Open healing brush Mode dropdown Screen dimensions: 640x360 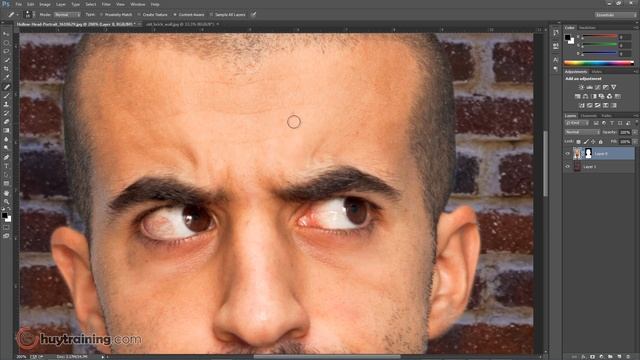click(x=67, y=15)
